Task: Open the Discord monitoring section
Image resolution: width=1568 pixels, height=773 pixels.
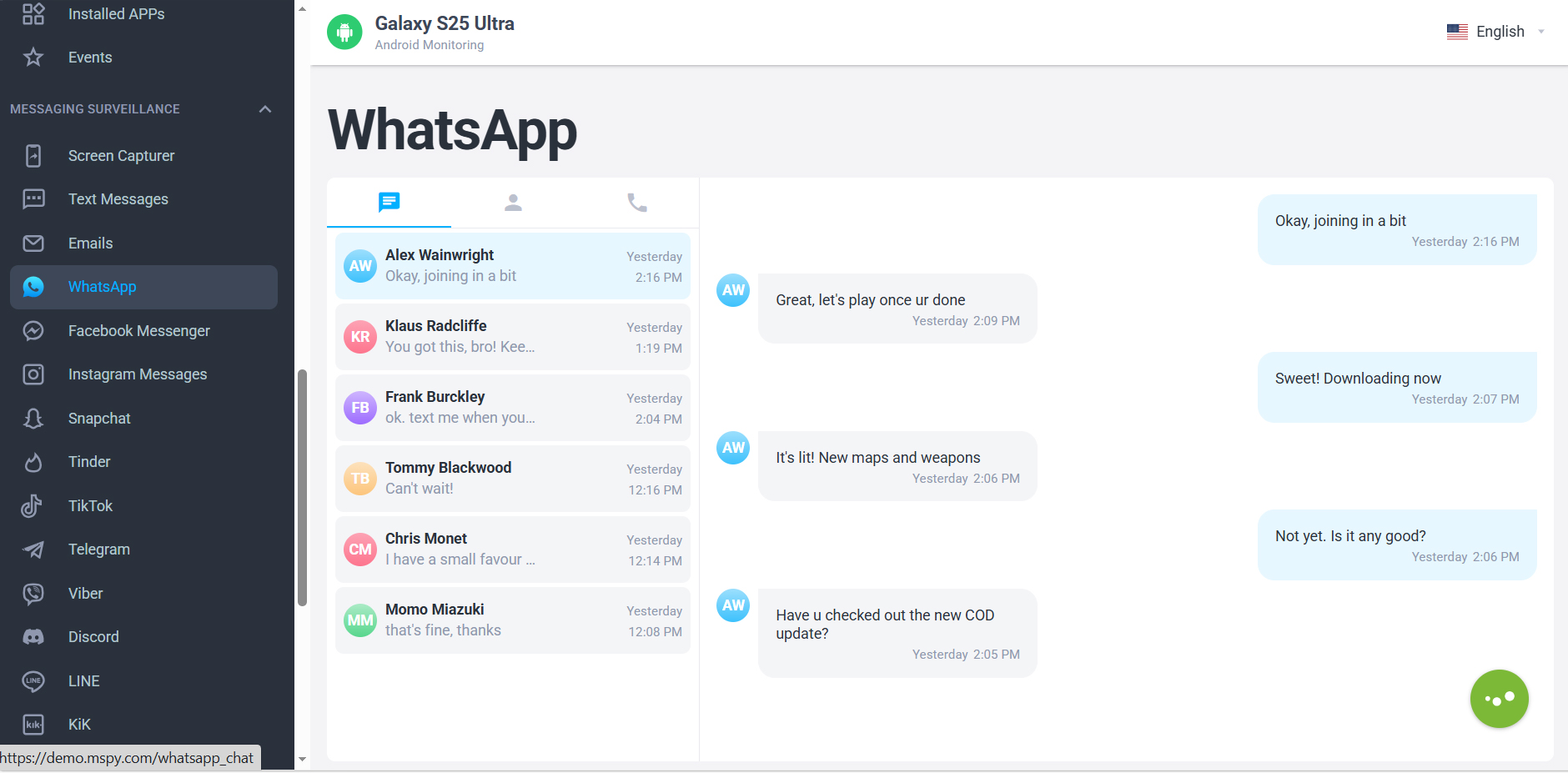Action: pyautogui.click(x=93, y=636)
